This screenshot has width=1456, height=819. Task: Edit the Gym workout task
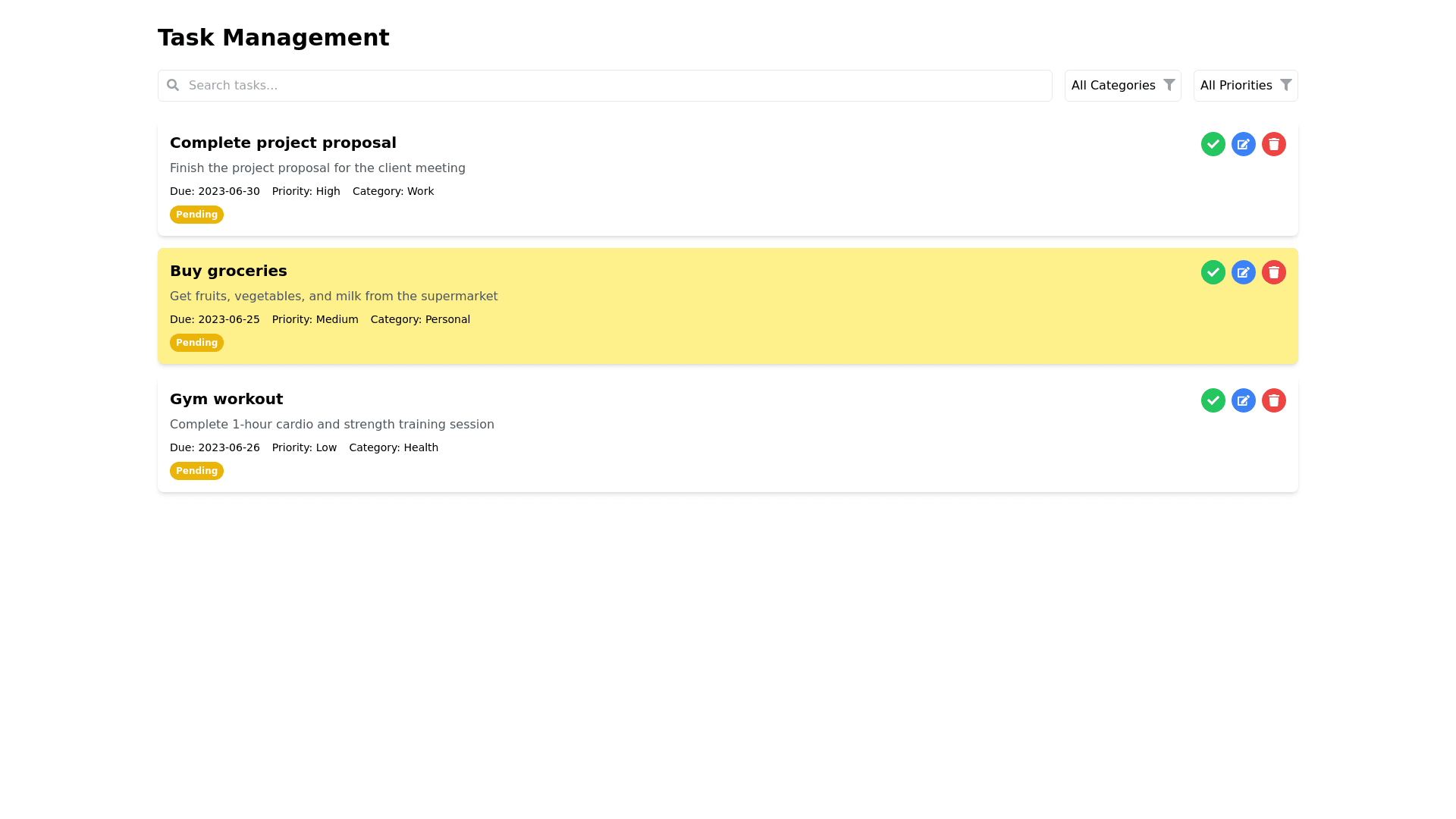pos(1243,400)
